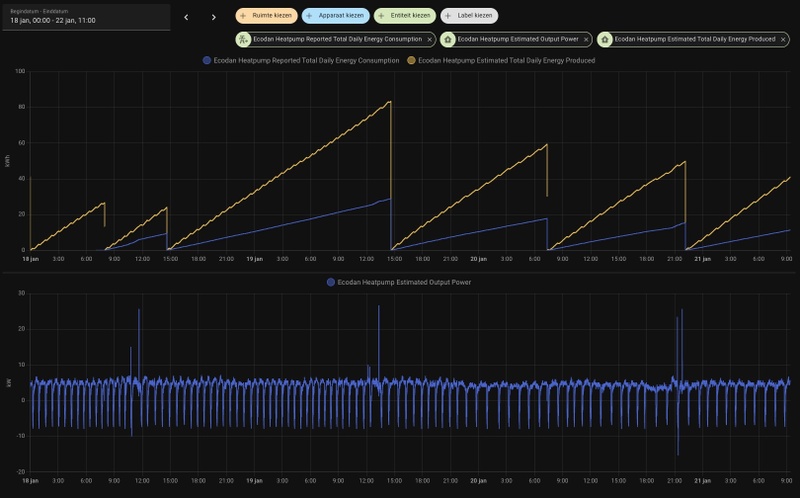The width and height of the screenshot is (800, 498).
Task: Click Estimated Total Daily Energy Produced chip label
Action: pos(695,39)
